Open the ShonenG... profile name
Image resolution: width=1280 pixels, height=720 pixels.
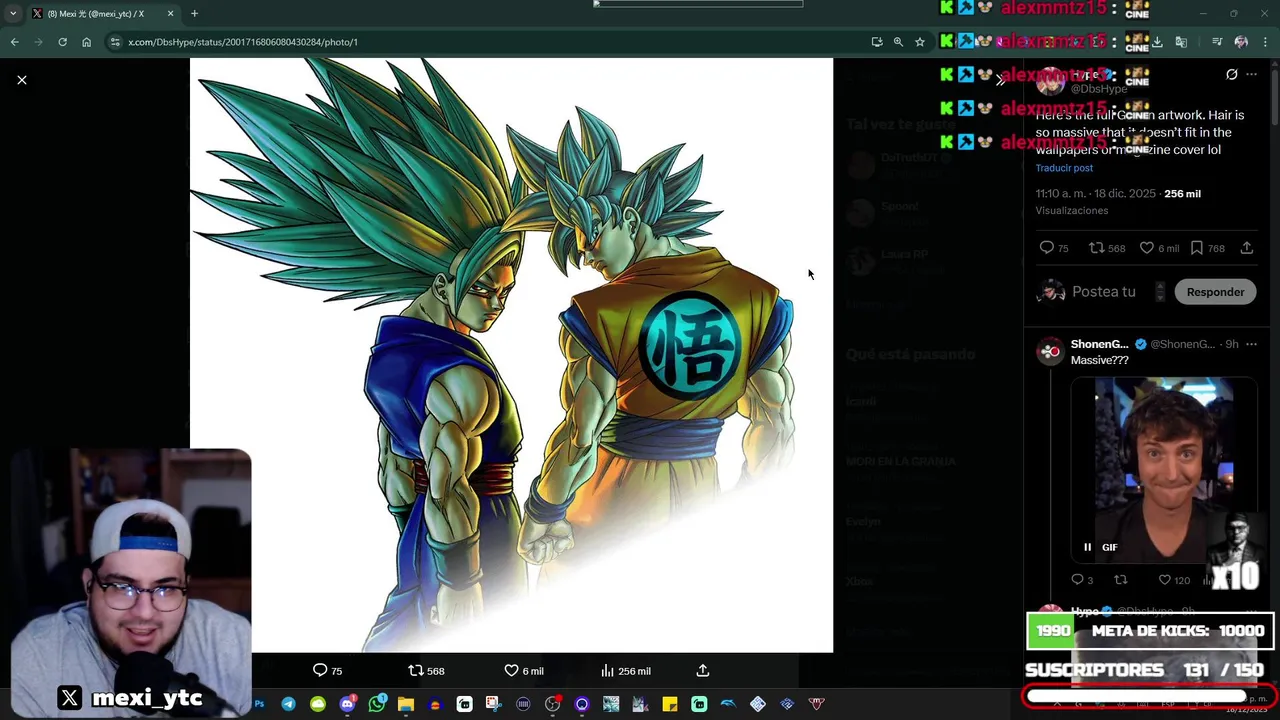pos(1099,344)
